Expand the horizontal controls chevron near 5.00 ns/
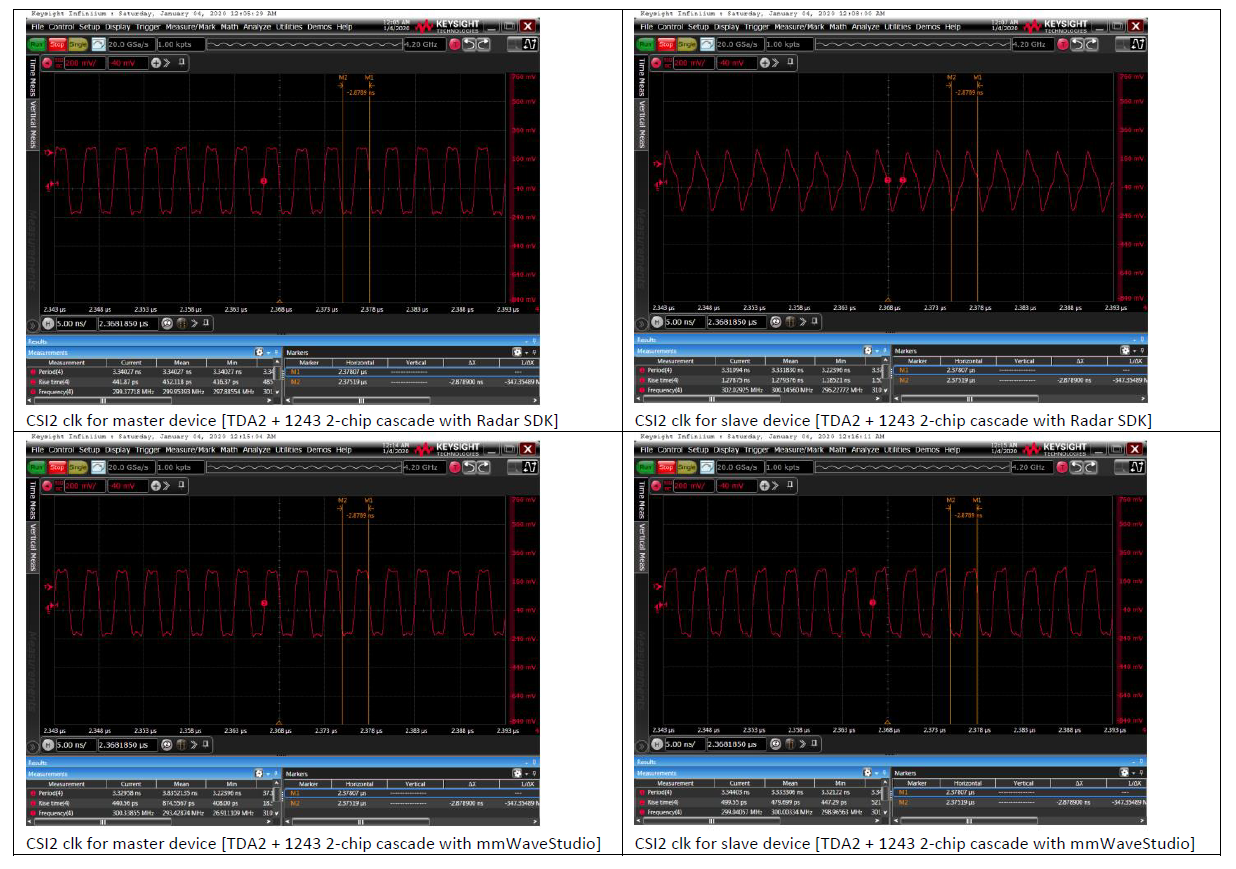This screenshot has width=1236, height=869. [193, 324]
